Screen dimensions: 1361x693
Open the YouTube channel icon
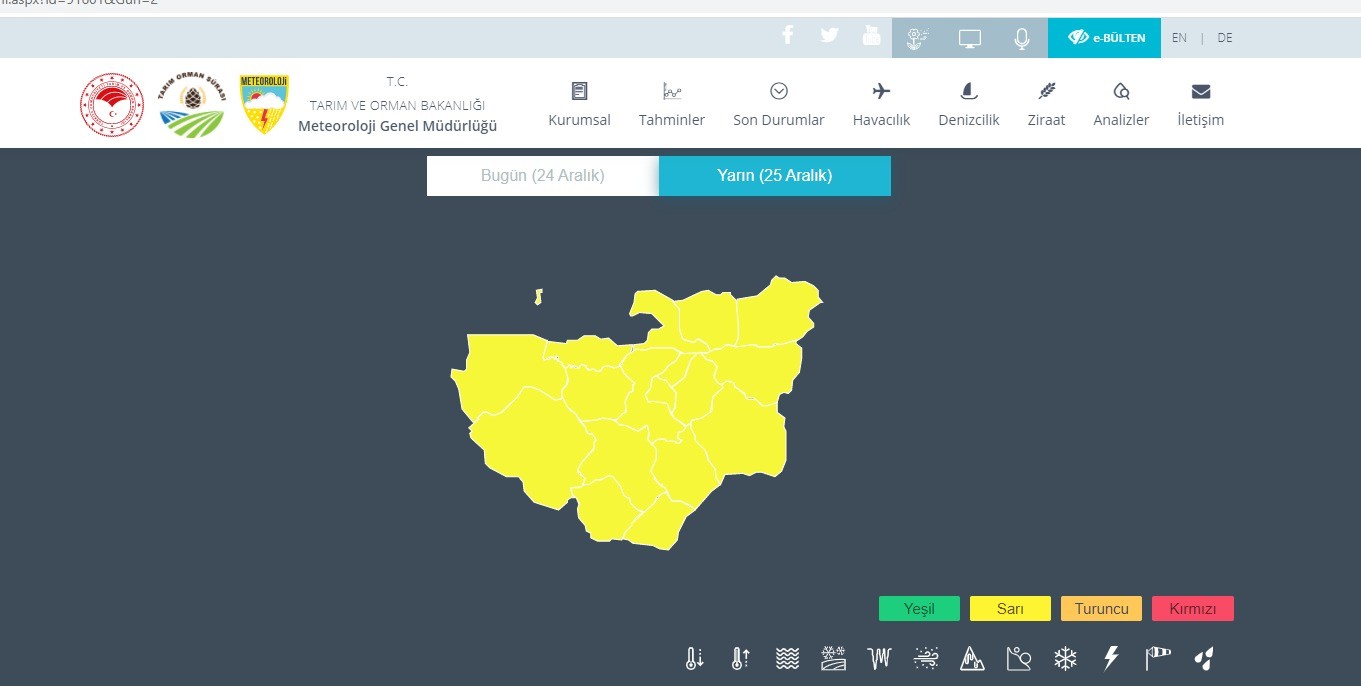(871, 36)
